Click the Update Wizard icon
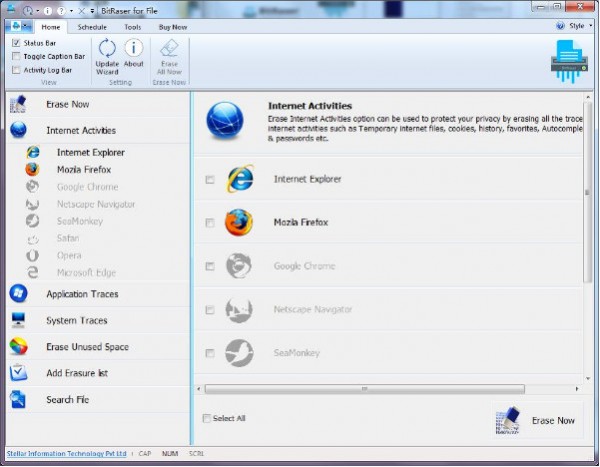 107,49
